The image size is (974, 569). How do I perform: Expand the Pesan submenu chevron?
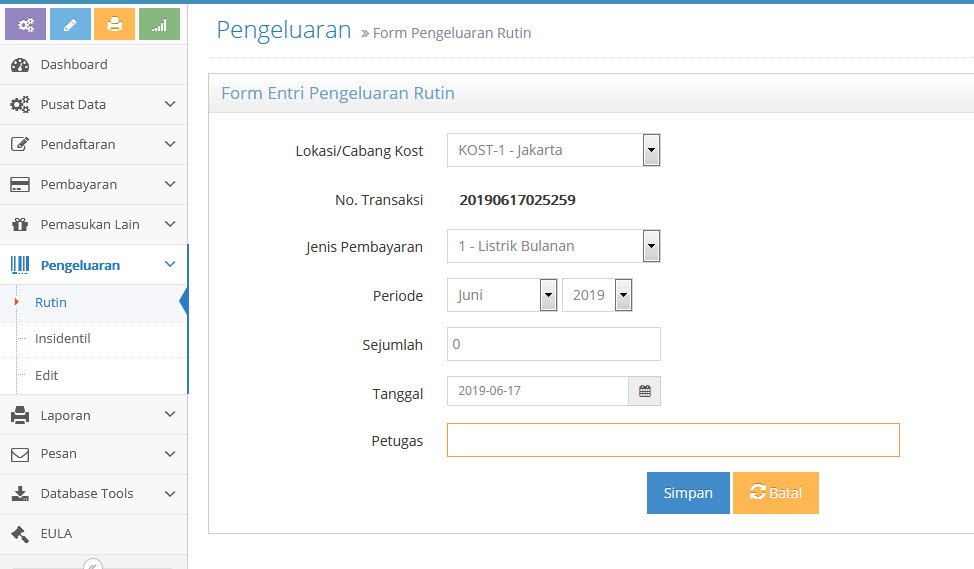170,454
